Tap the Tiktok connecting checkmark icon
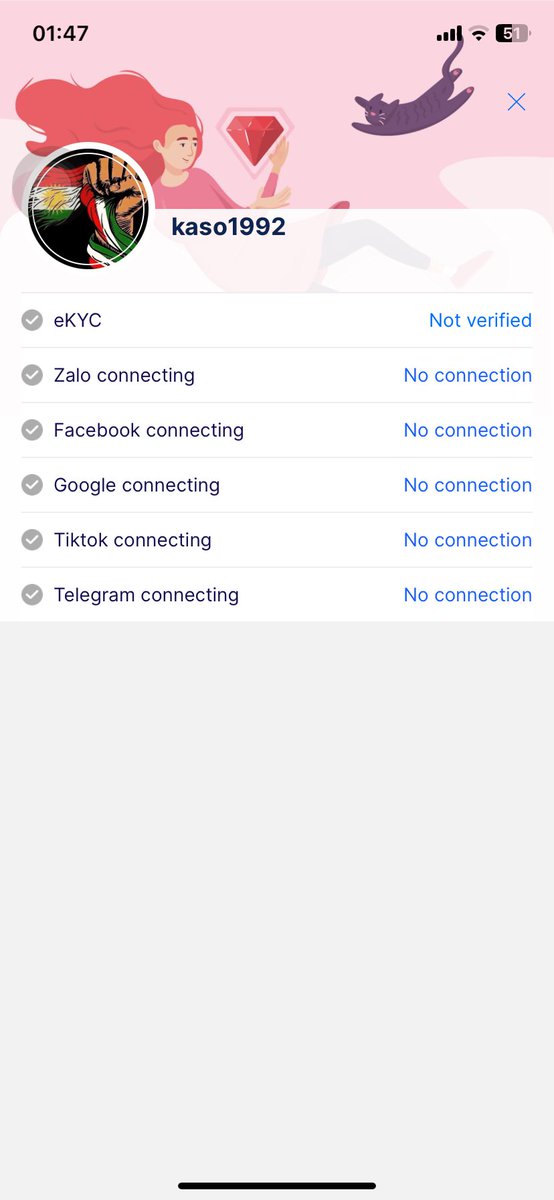The image size is (554, 1200). point(33,540)
